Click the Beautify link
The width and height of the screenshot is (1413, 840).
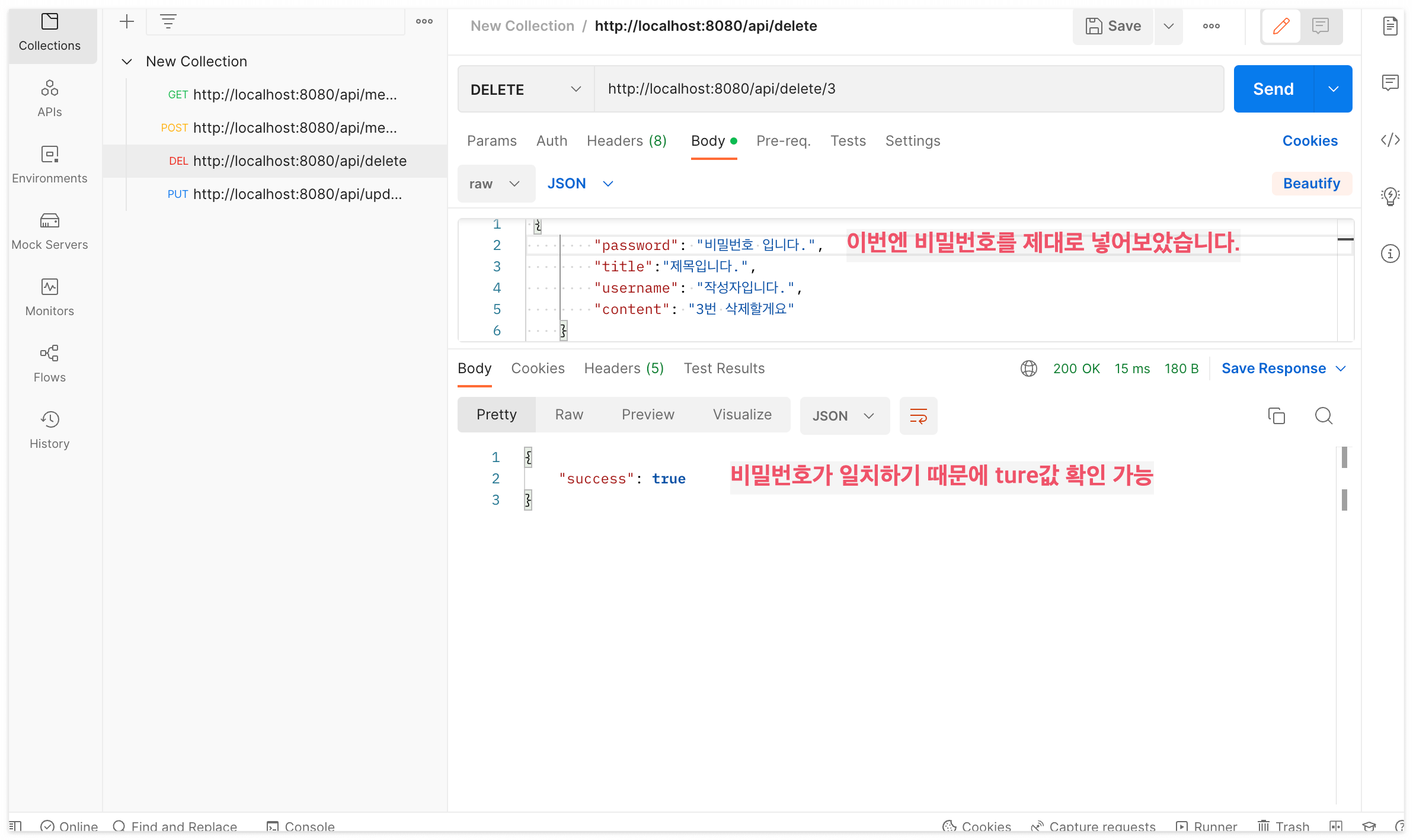[1311, 184]
